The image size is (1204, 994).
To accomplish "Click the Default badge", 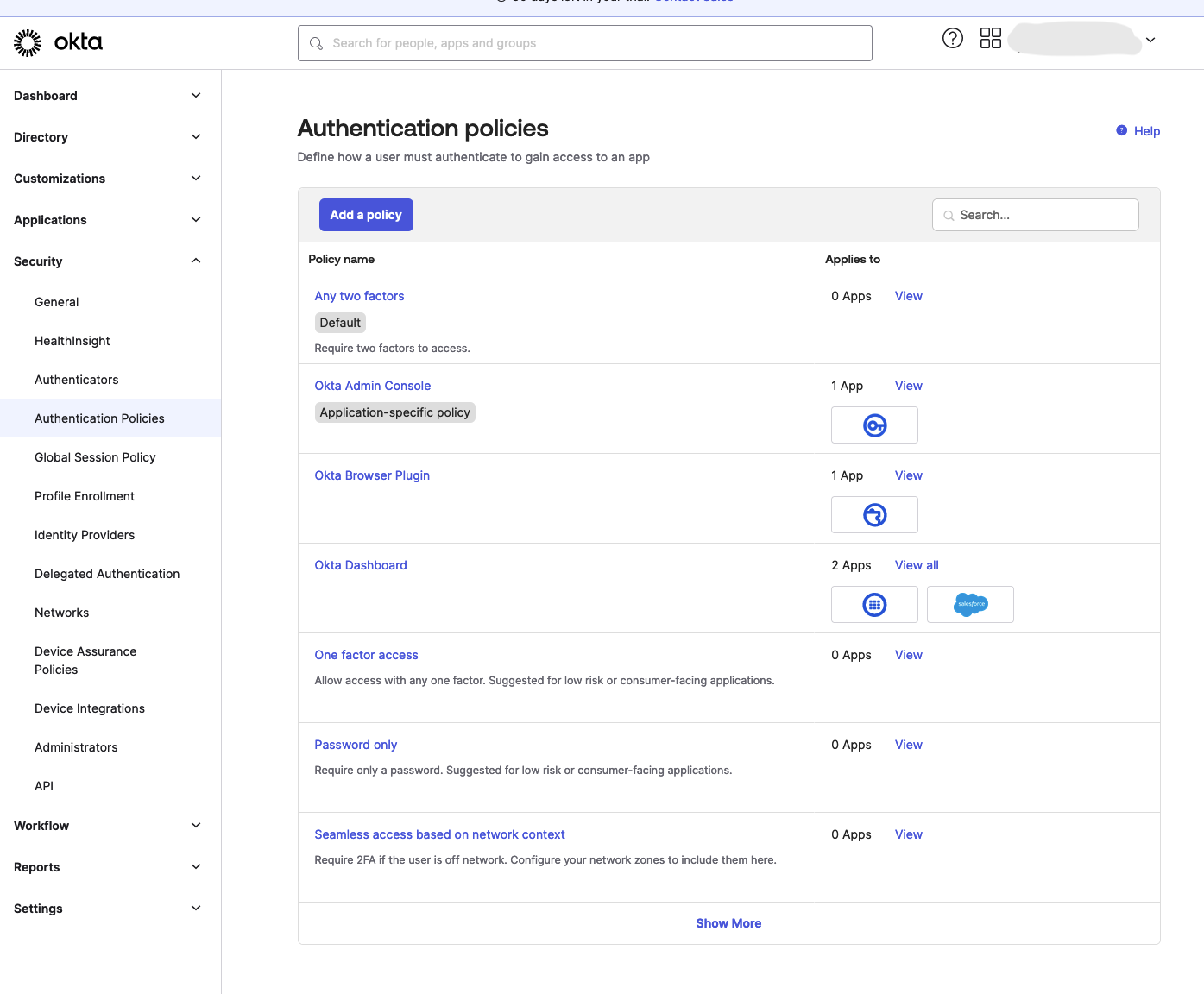I will click(340, 323).
